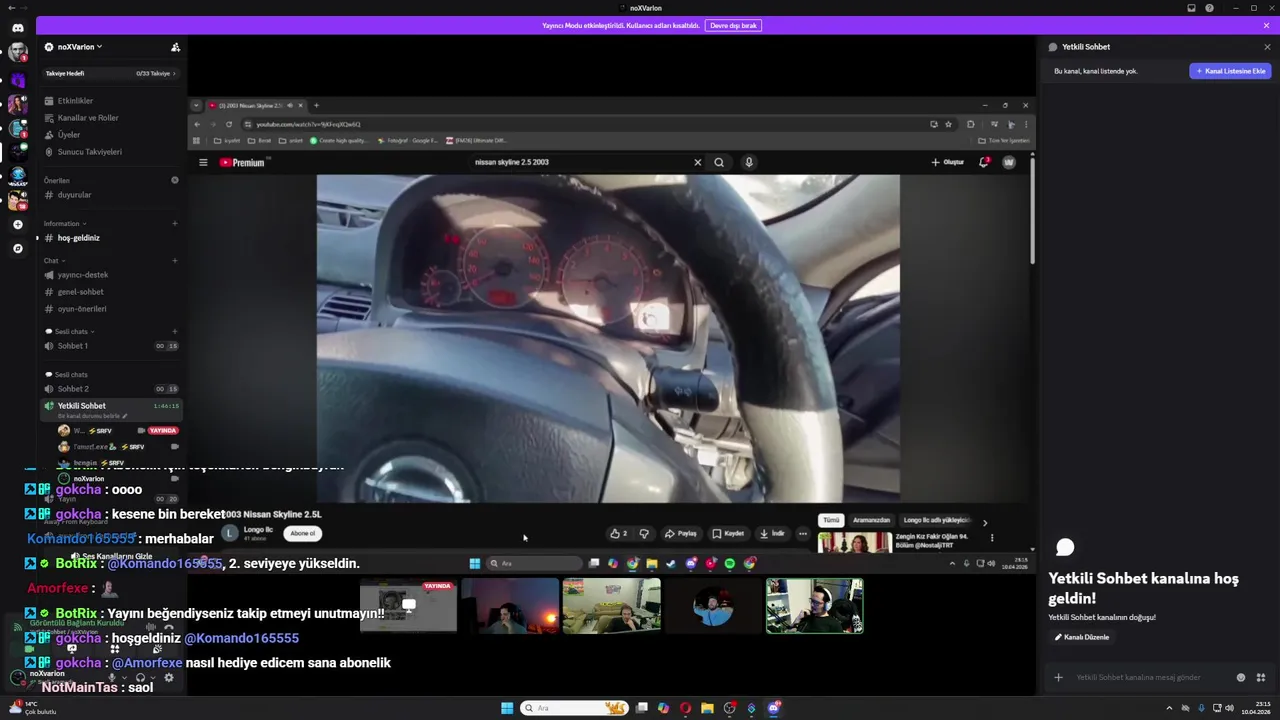Open the Zengin Kız Fakir Oğlan video thumbnail

(x=855, y=543)
